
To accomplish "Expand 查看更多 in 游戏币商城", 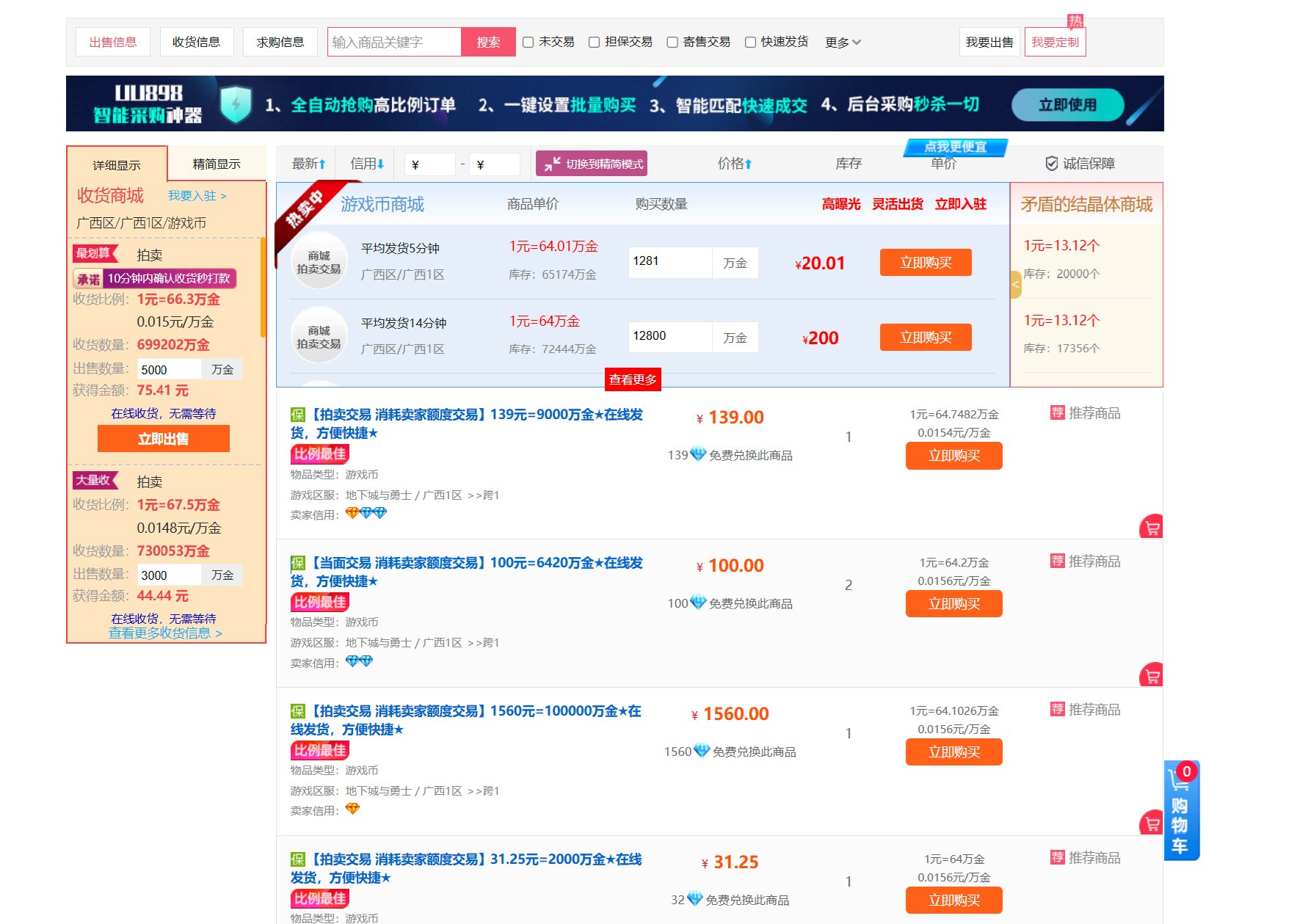I will 633,379.
